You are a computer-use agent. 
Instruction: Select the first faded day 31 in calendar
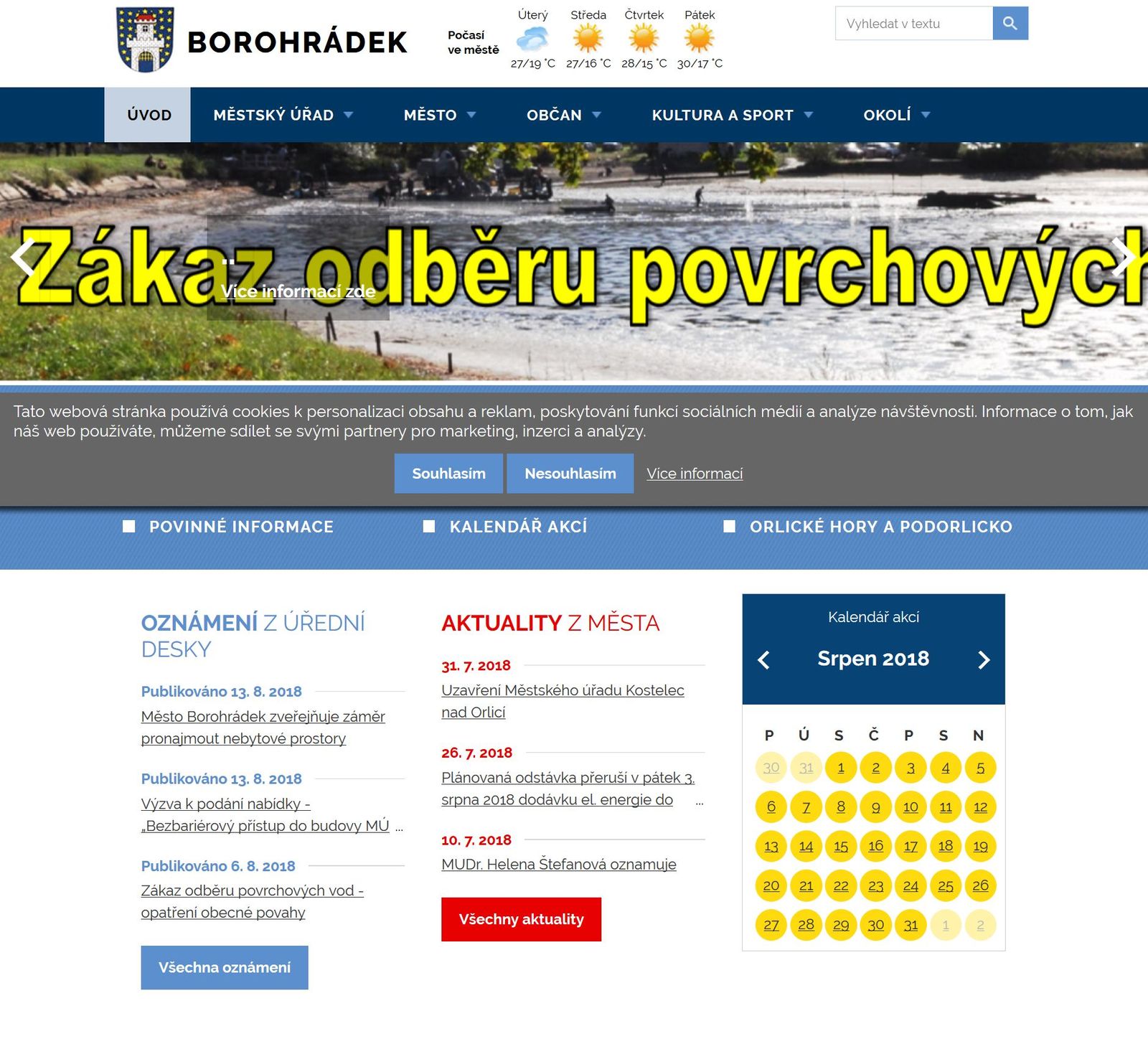click(x=806, y=768)
